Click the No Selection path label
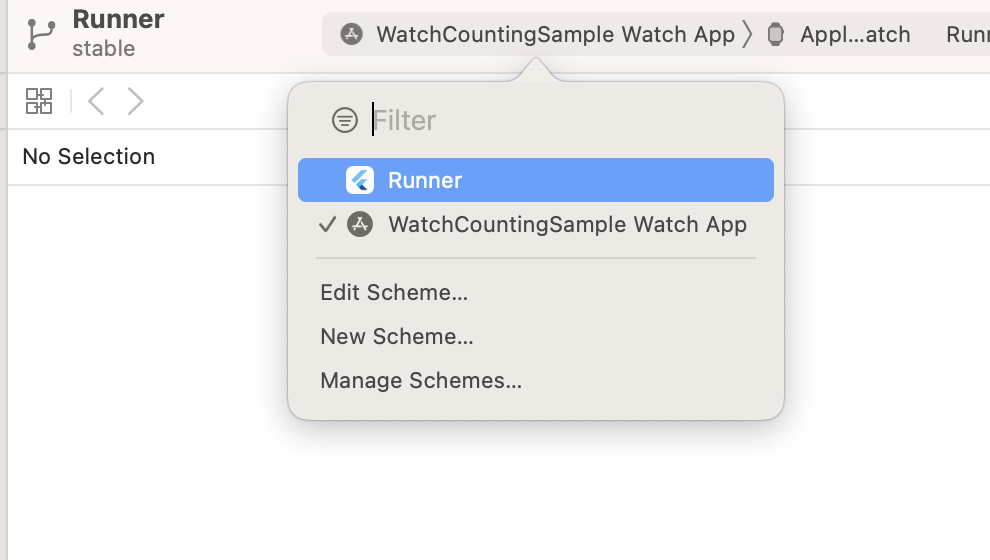The width and height of the screenshot is (990, 560). [89, 157]
